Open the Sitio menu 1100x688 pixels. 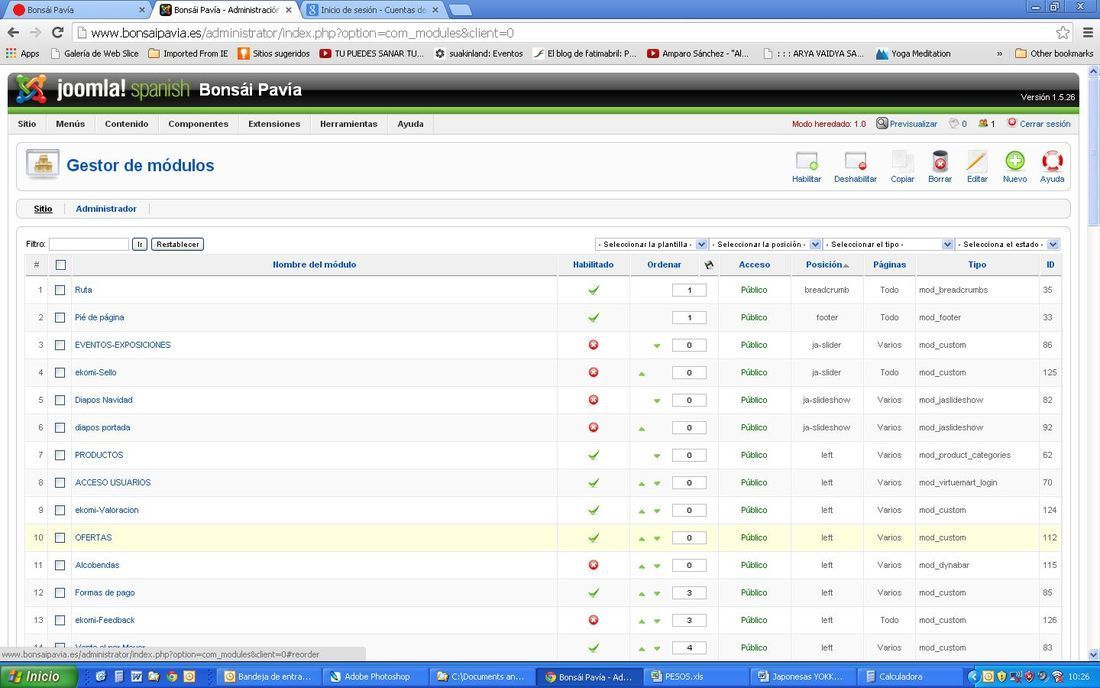tap(27, 123)
